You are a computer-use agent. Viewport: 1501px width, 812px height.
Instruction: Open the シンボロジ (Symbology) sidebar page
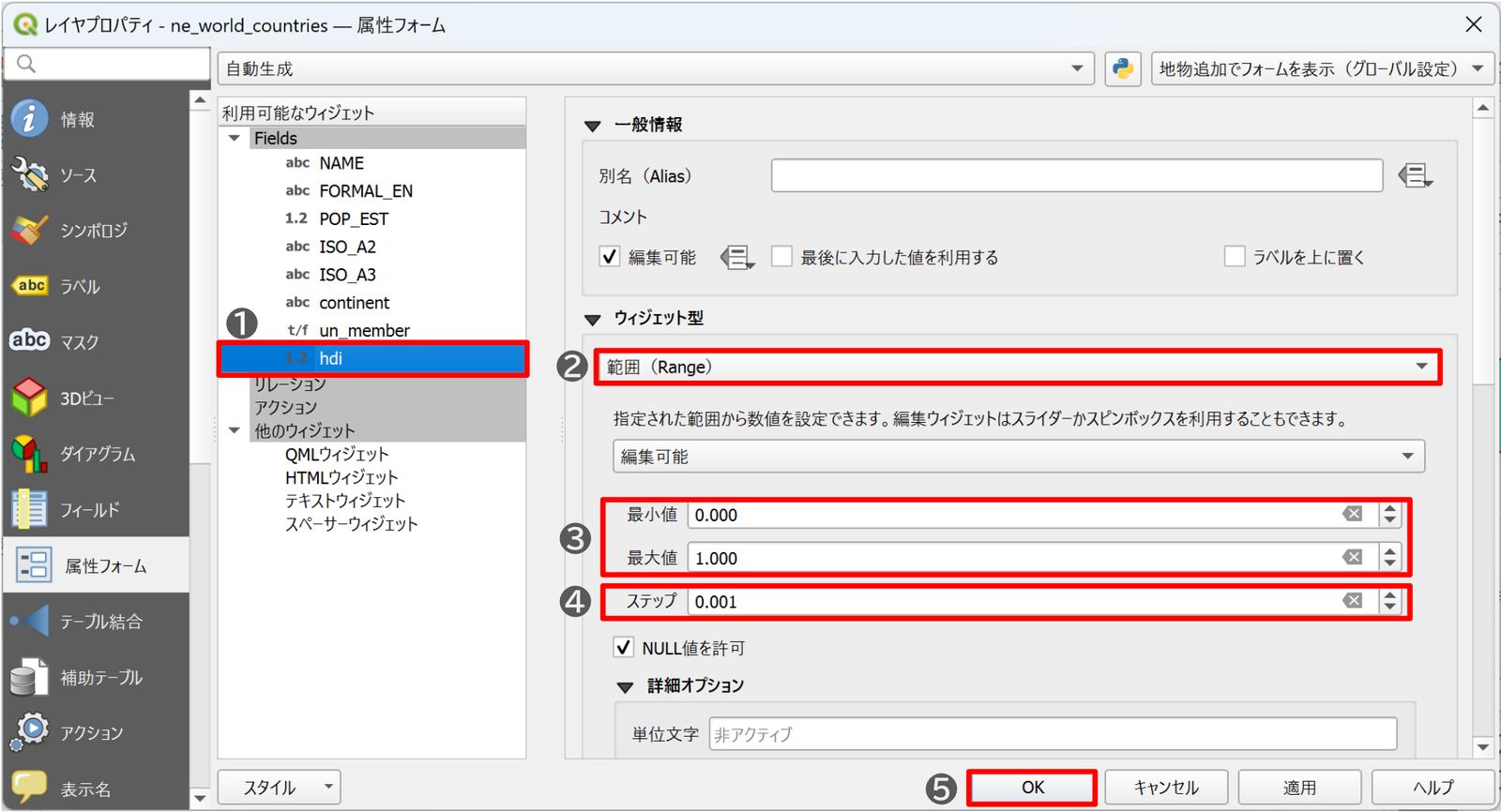coord(96,231)
